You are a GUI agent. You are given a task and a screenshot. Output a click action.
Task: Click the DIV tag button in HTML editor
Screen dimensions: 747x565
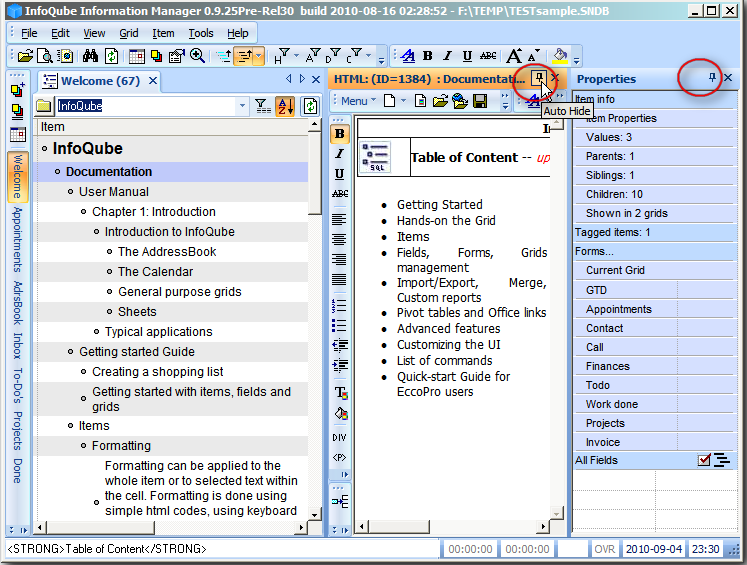pyautogui.click(x=339, y=437)
